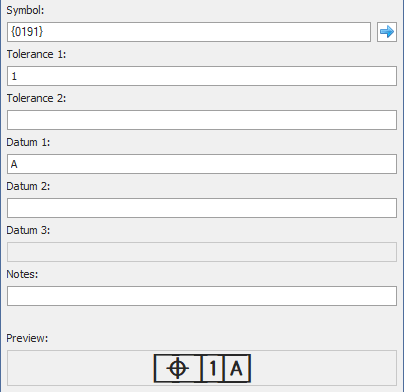This screenshot has height=392, width=404.
Task: Select the tolerance value cell in preview
Action: tap(213, 368)
